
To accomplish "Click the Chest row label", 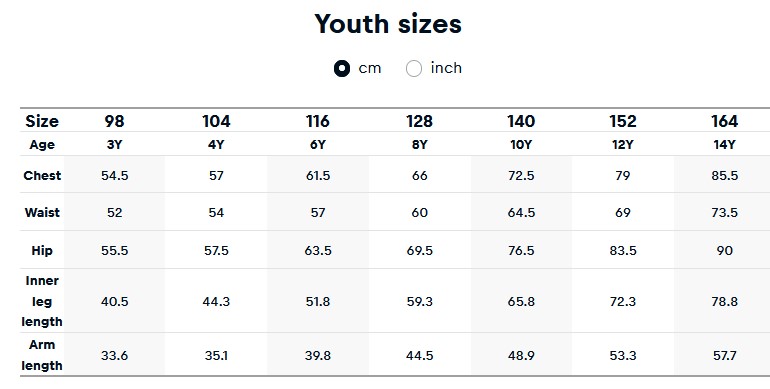I will coord(42,175).
